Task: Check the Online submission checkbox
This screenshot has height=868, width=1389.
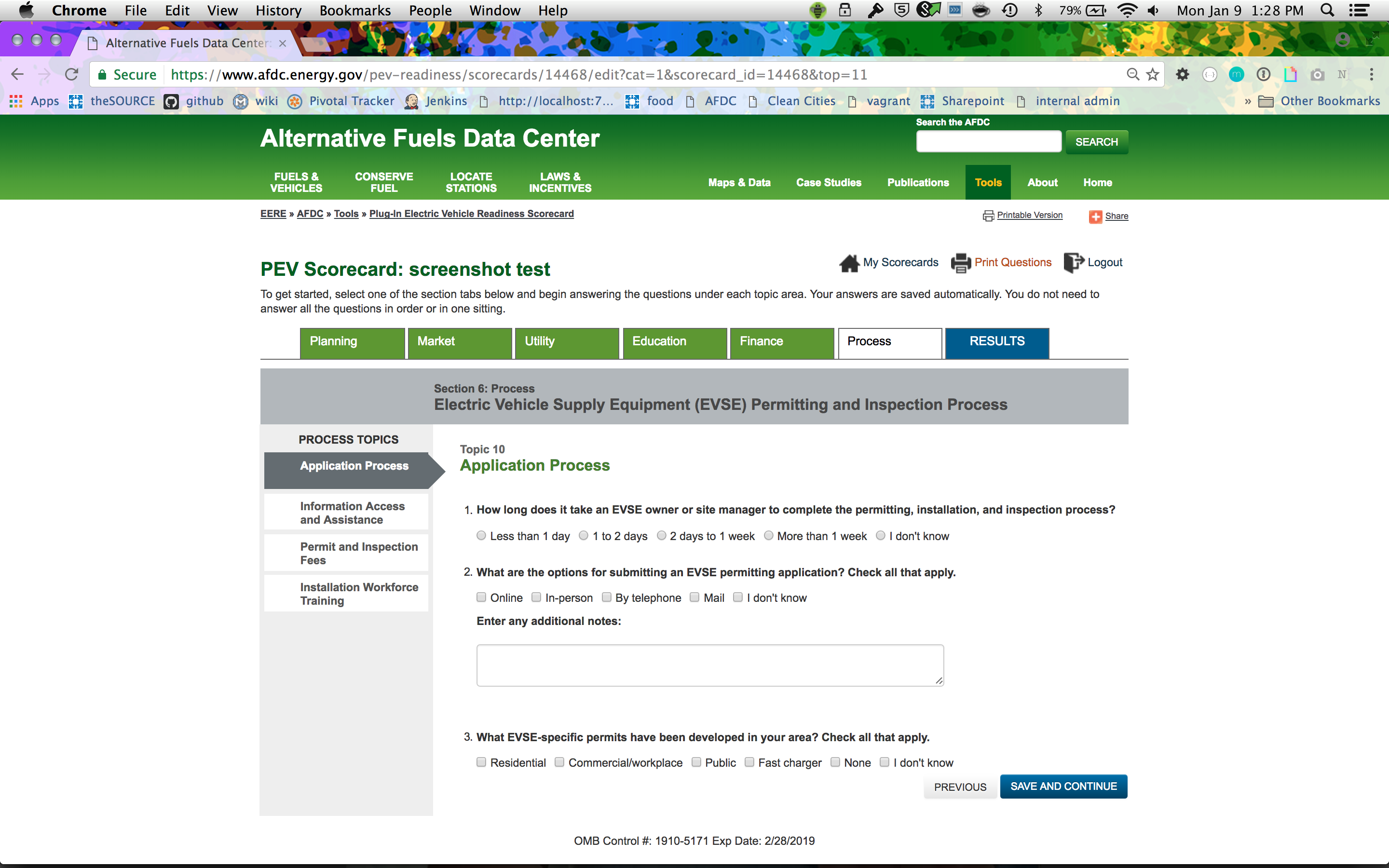Action: [481, 597]
